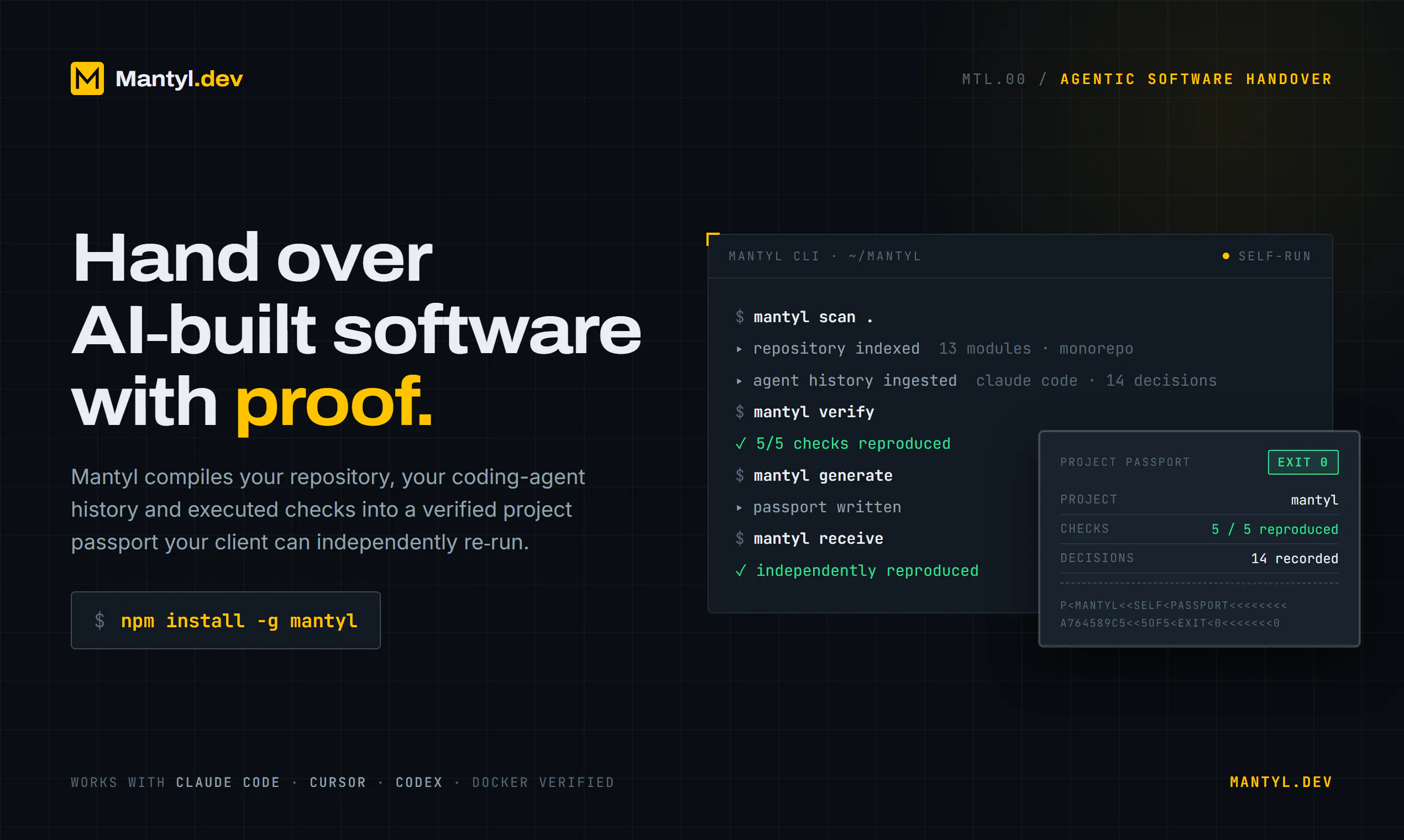Click the yellow SELF-RUN status dot

pos(1225,256)
